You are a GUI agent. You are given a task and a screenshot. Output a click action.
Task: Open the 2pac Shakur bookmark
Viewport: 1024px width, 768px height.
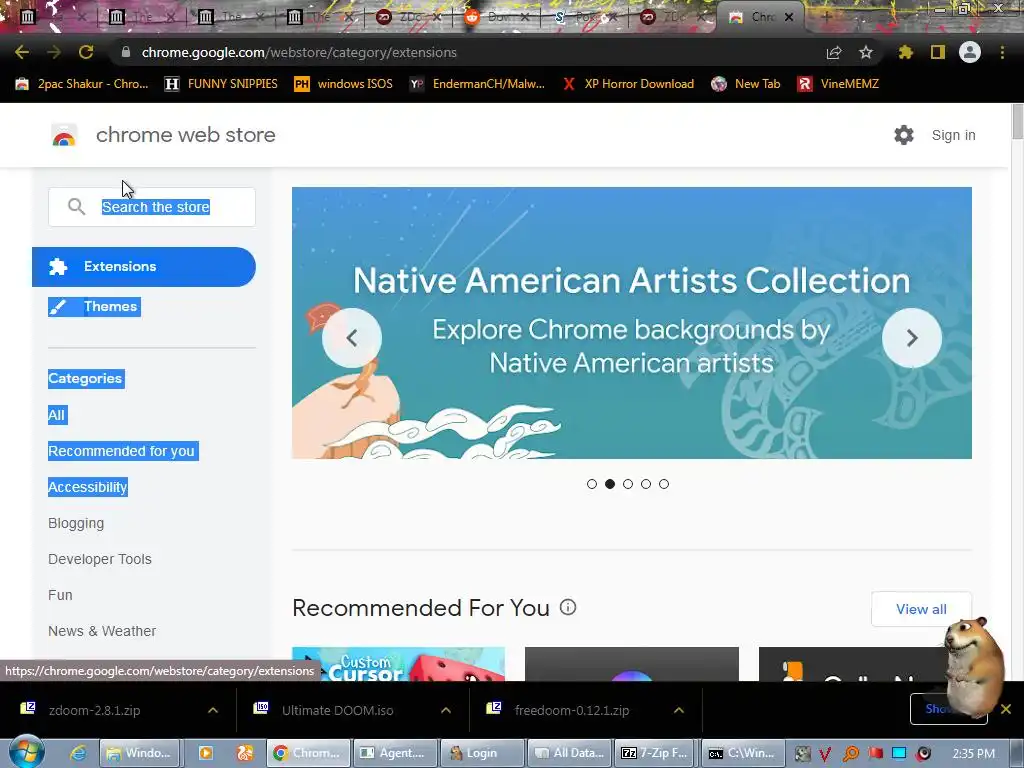tap(82, 84)
